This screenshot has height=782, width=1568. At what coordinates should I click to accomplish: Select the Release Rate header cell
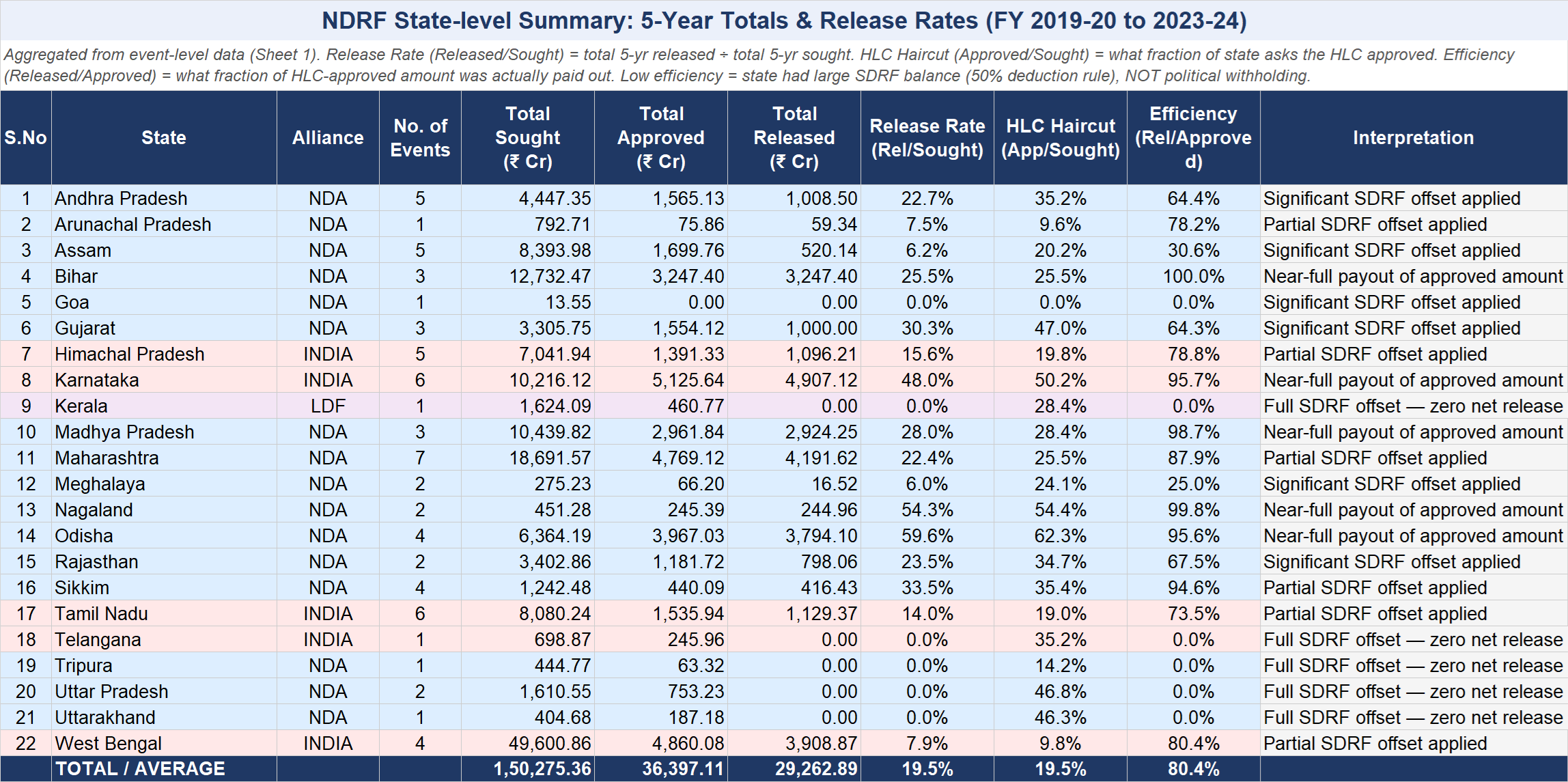tap(927, 138)
